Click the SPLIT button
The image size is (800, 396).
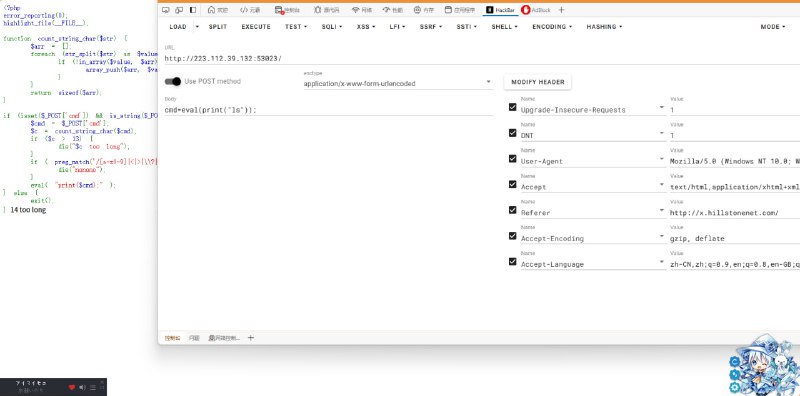[218, 27]
